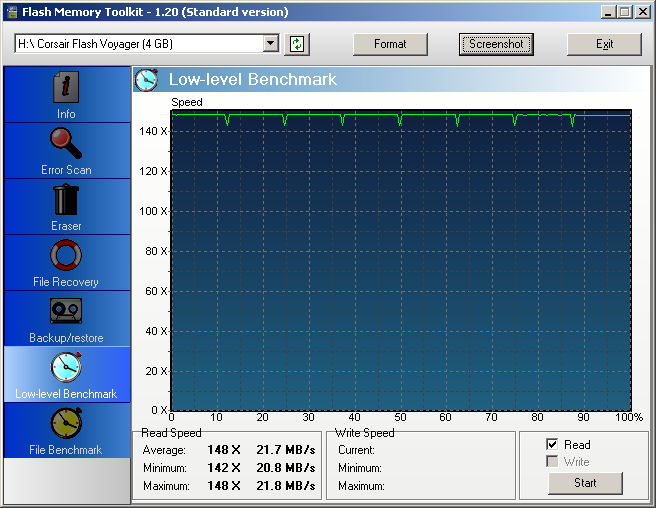This screenshot has width=656, height=508.
Task: Expand the drive selection dropdown arrow
Action: (x=271, y=44)
